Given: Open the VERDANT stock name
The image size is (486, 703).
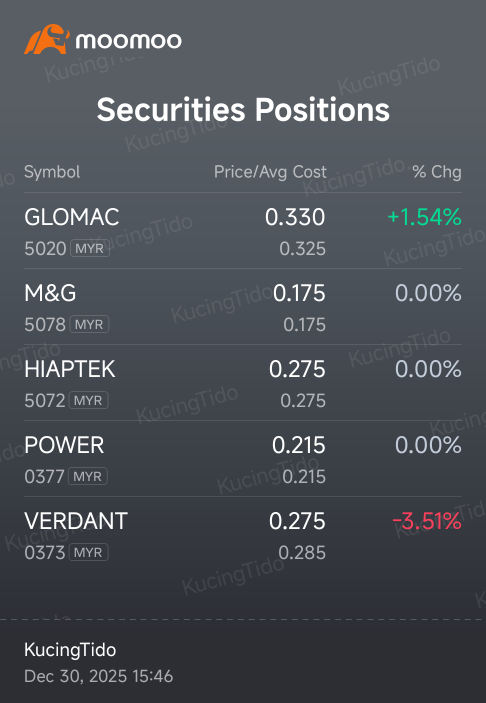Looking at the screenshot, I should pos(76,521).
